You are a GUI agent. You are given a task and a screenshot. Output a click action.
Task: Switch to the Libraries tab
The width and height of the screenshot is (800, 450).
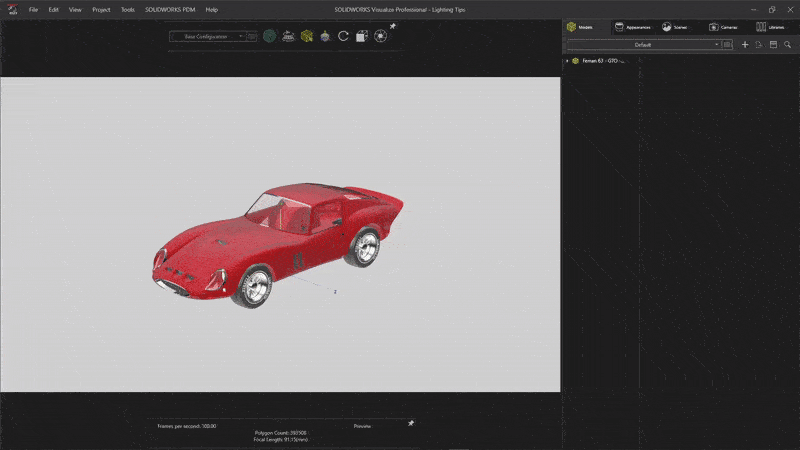[770, 27]
